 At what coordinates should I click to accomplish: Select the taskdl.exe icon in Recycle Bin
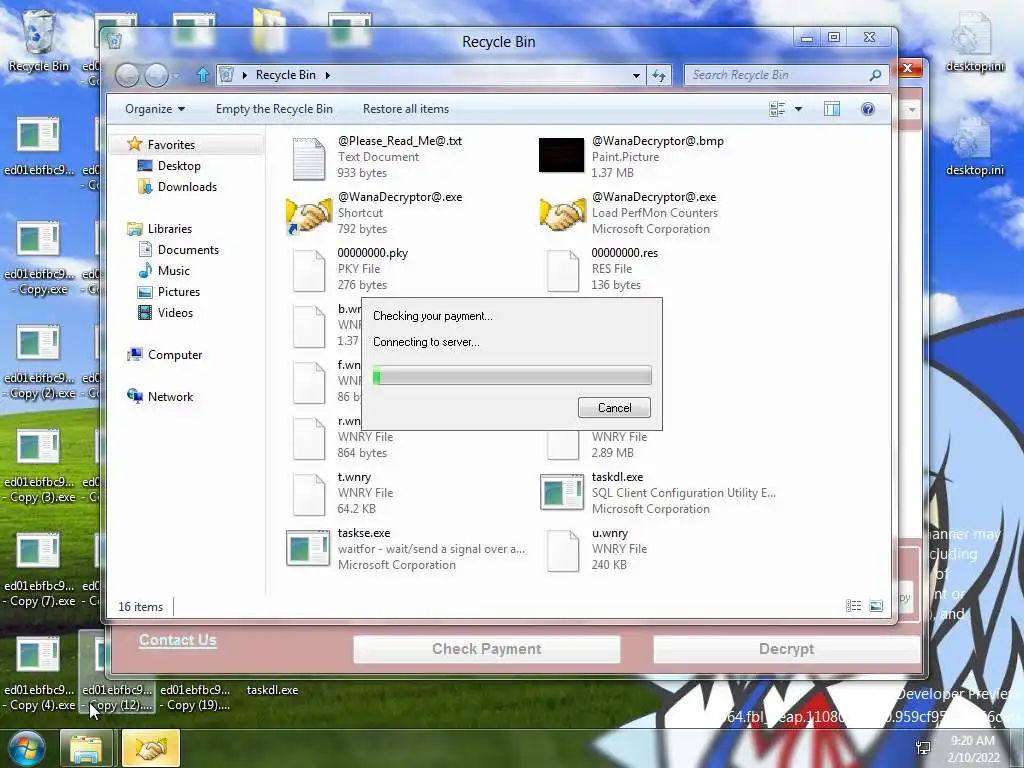pyautogui.click(x=562, y=492)
